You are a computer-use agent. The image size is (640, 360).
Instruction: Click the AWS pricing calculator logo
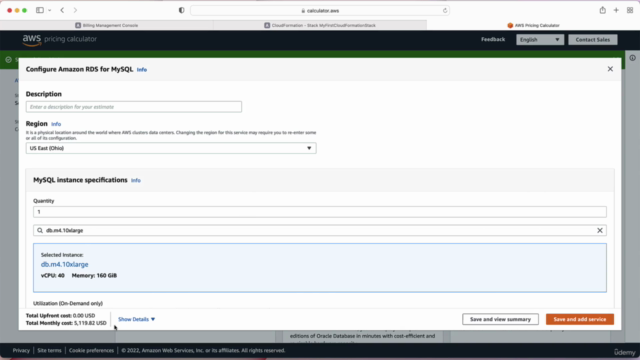60,40
